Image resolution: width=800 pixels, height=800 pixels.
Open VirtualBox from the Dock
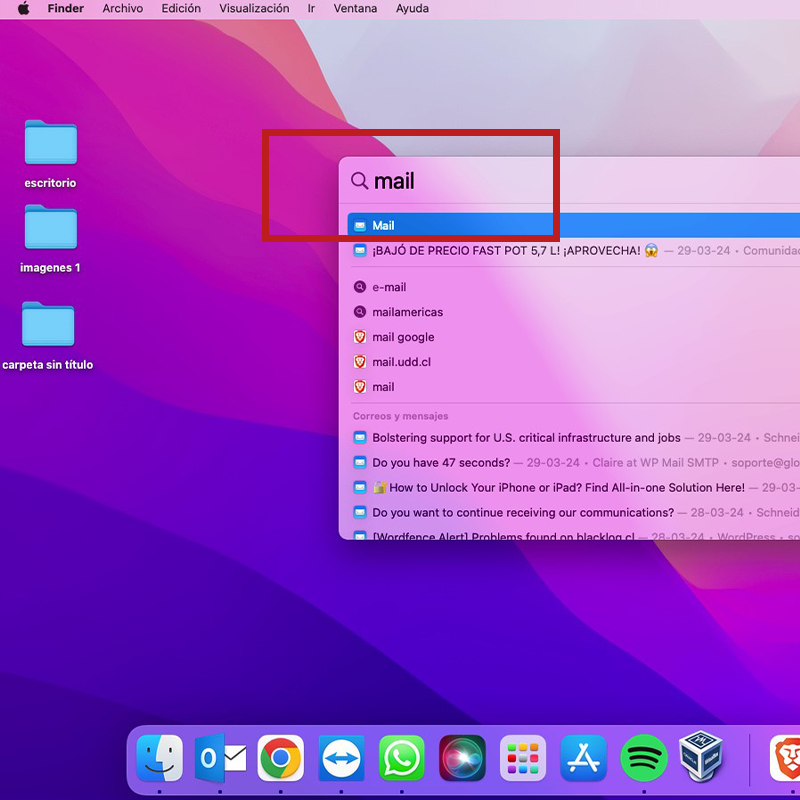coord(703,758)
